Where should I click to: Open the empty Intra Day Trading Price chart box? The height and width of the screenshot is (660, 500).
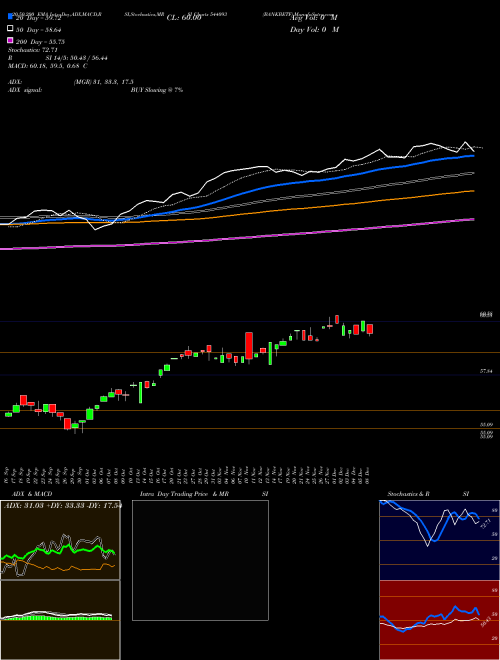point(200,560)
